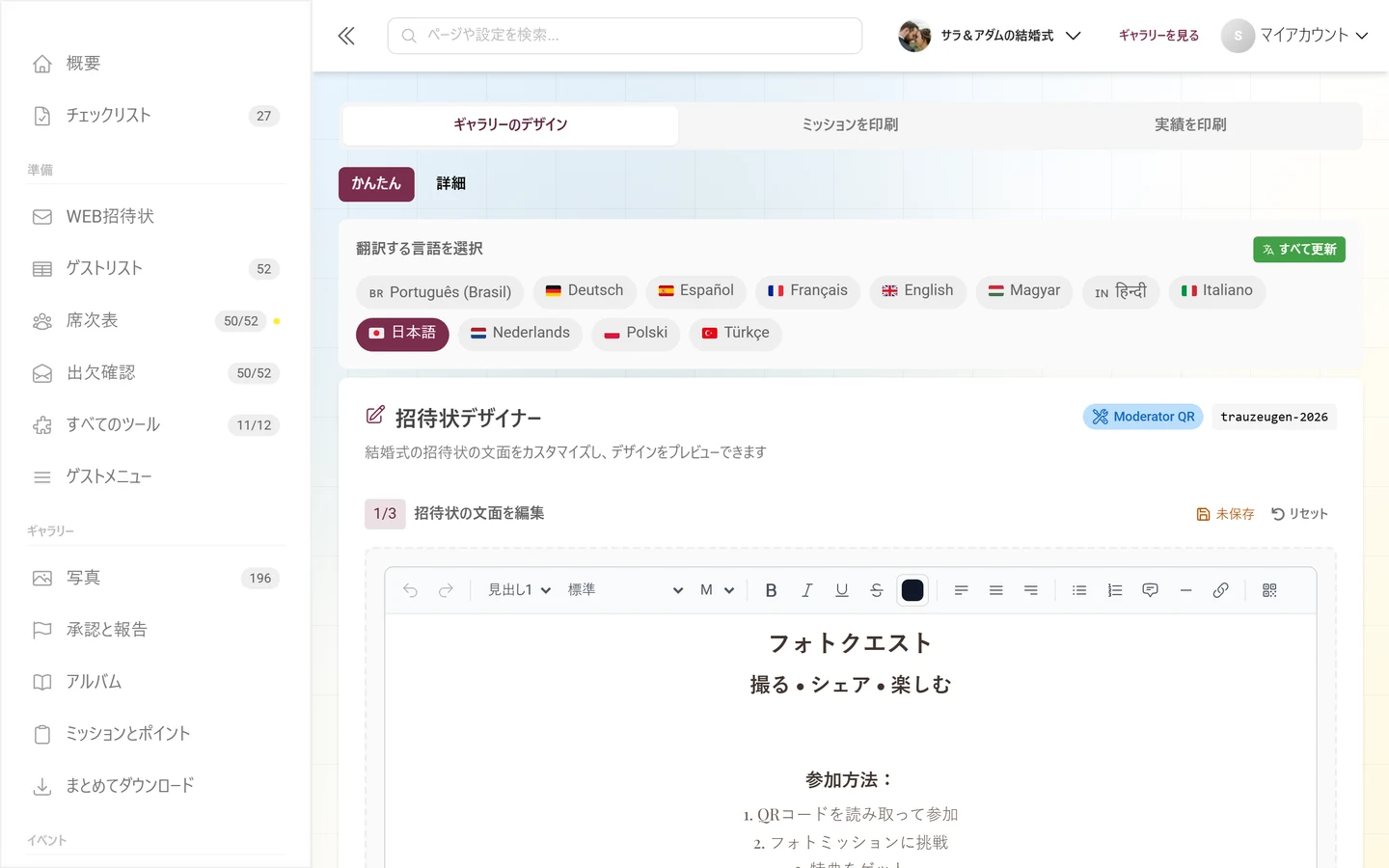Viewport: 1389px width, 868px height.
Task: Open まとめてダウンロード in the sidebar
Action: (155, 786)
